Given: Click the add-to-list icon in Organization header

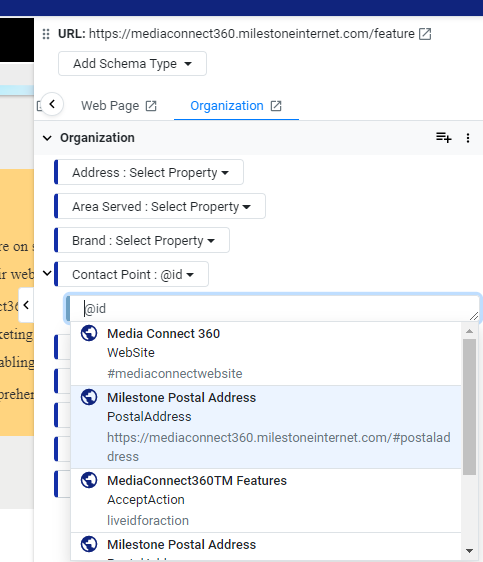Looking at the screenshot, I should [444, 138].
